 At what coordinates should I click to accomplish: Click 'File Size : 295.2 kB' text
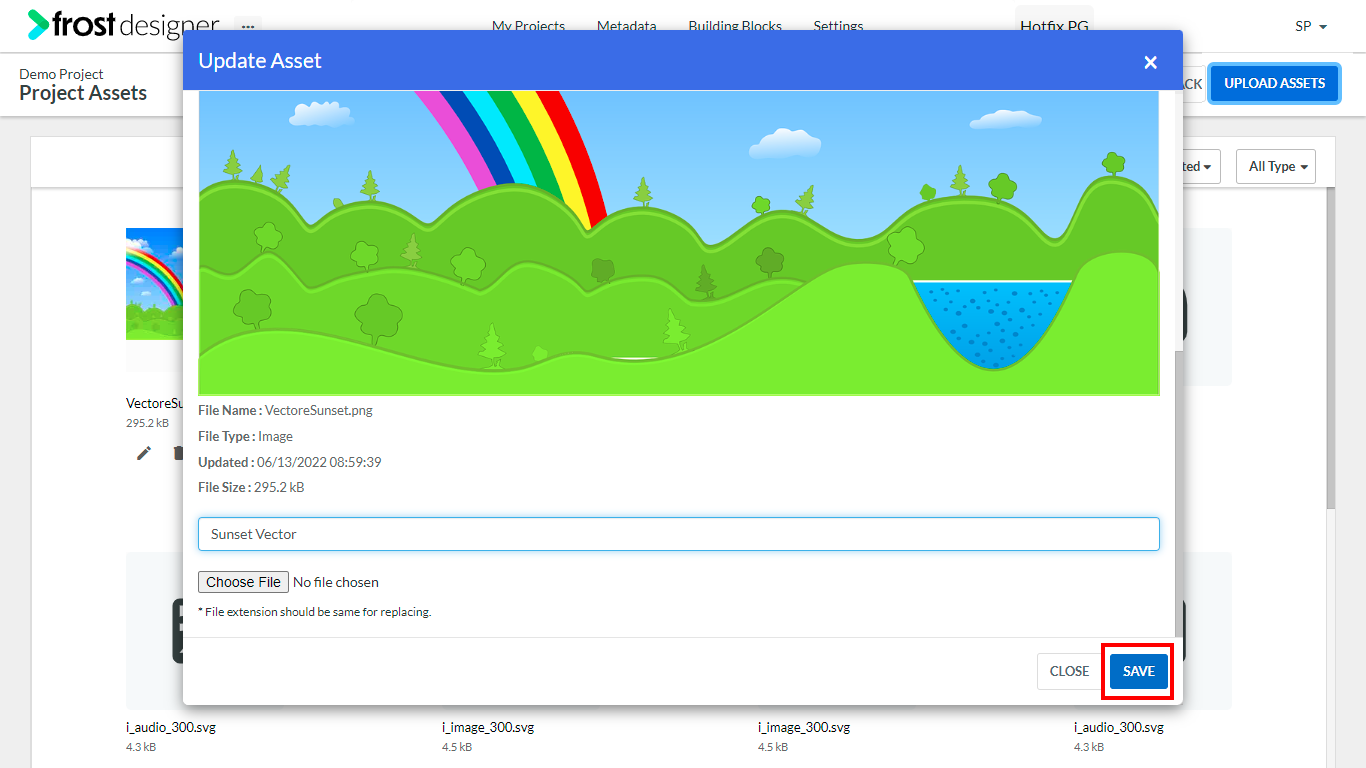[x=251, y=488]
